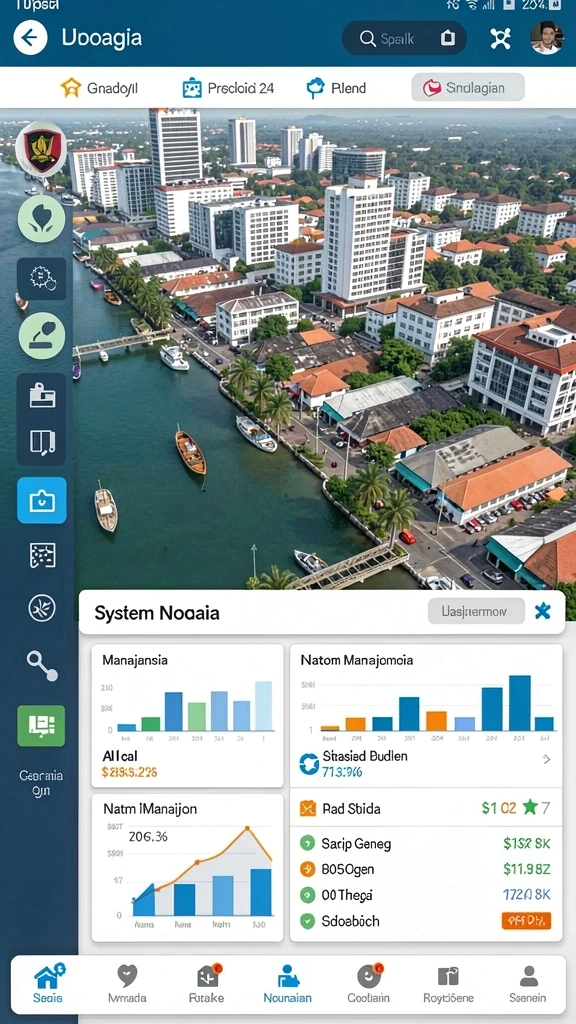Expand the Stasied Budlen row chevron

click(x=547, y=760)
